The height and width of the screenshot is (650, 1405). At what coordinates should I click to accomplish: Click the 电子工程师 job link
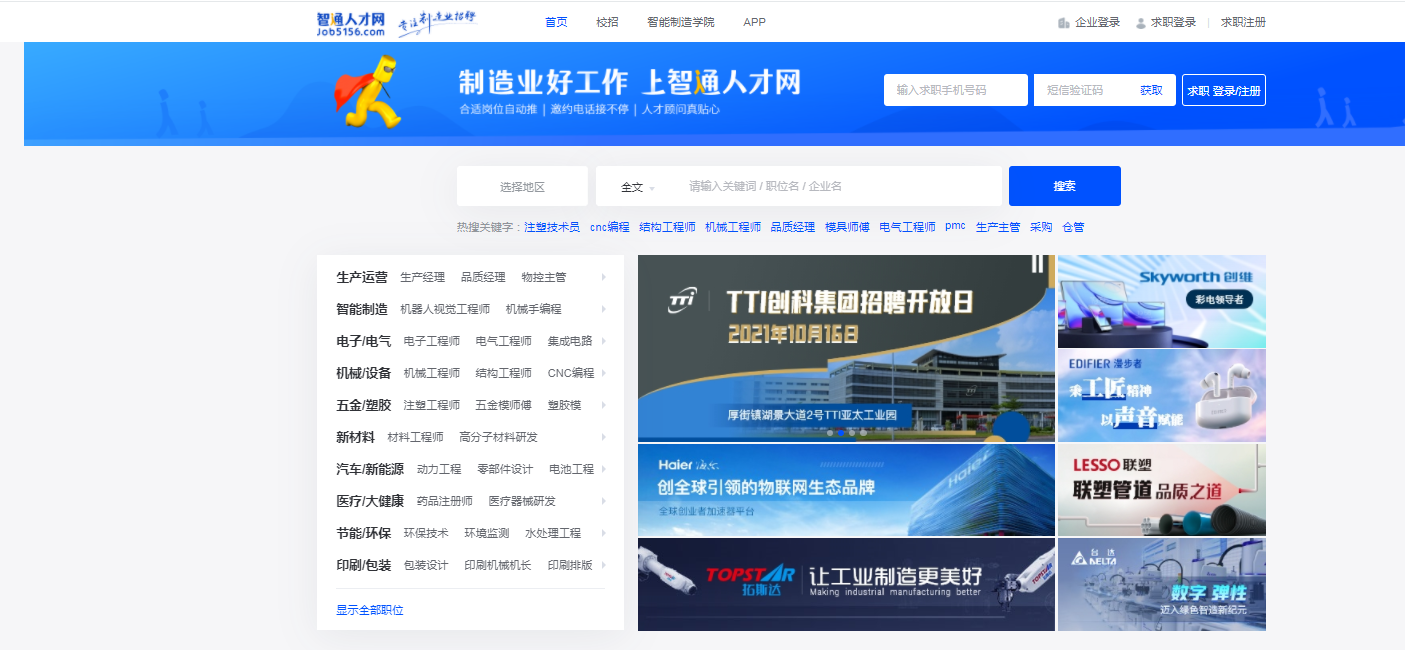(x=432, y=341)
